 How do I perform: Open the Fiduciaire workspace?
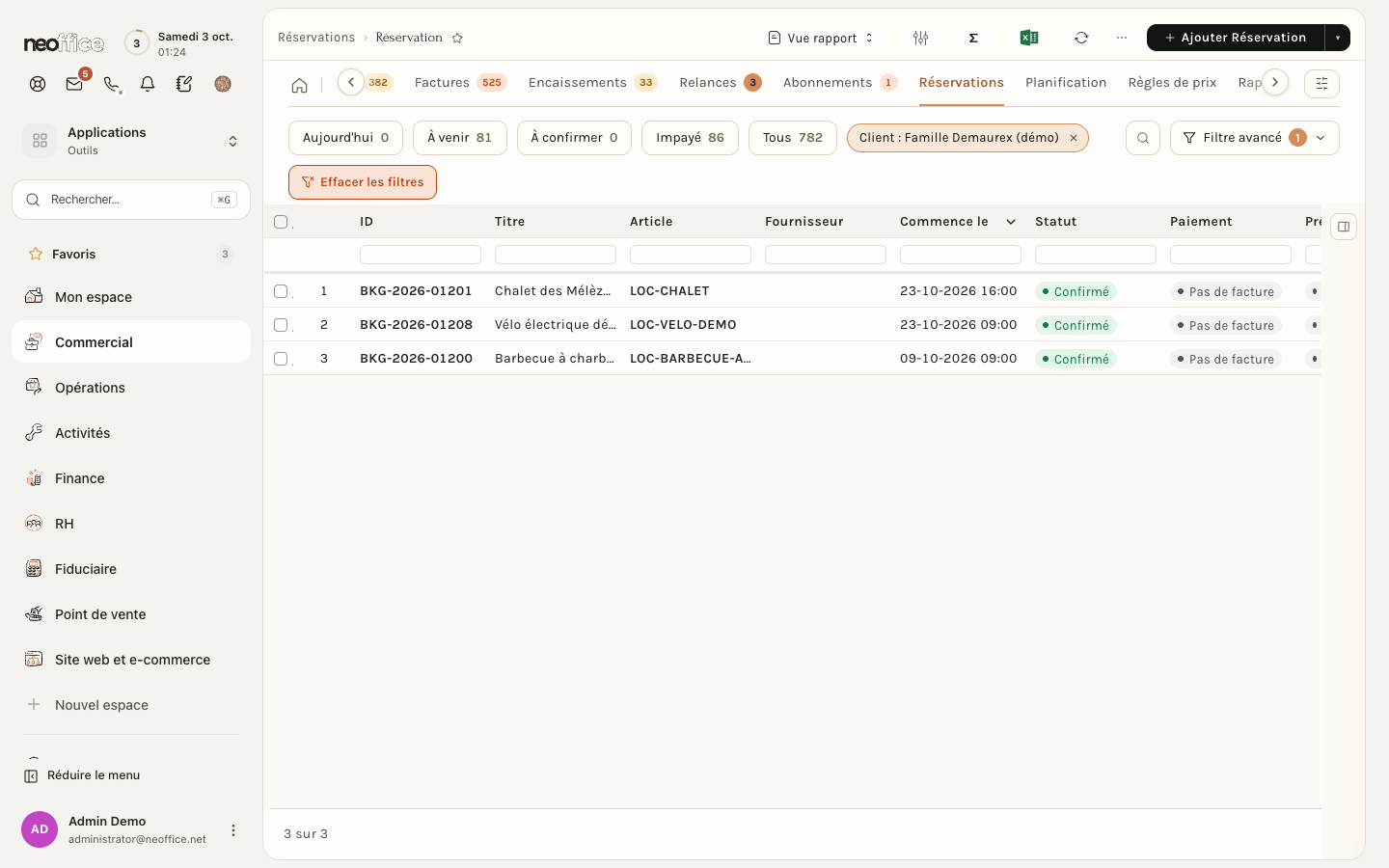pos(131,569)
